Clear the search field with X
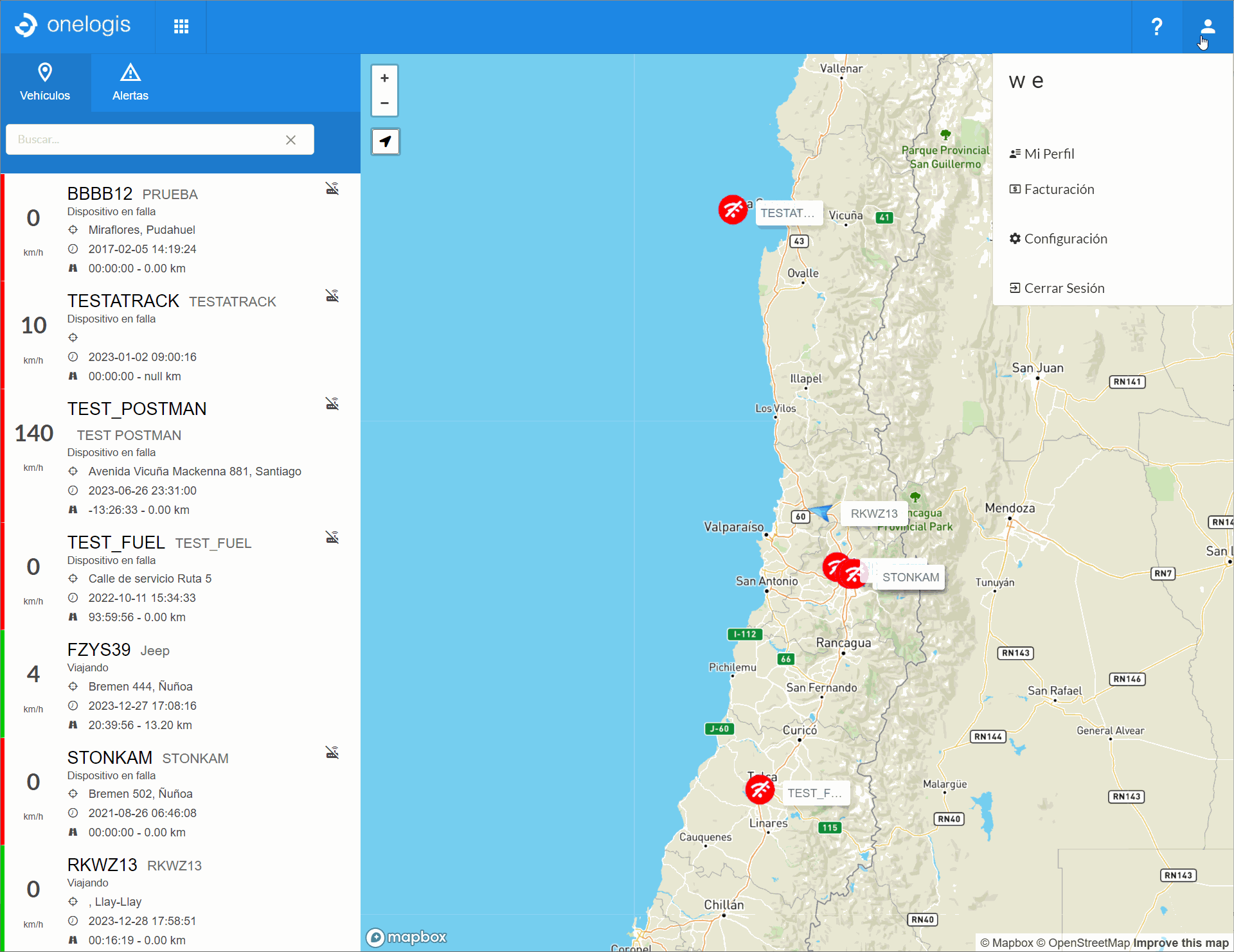1234x952 pixels. pyautogui.click(x=291, y=140)
